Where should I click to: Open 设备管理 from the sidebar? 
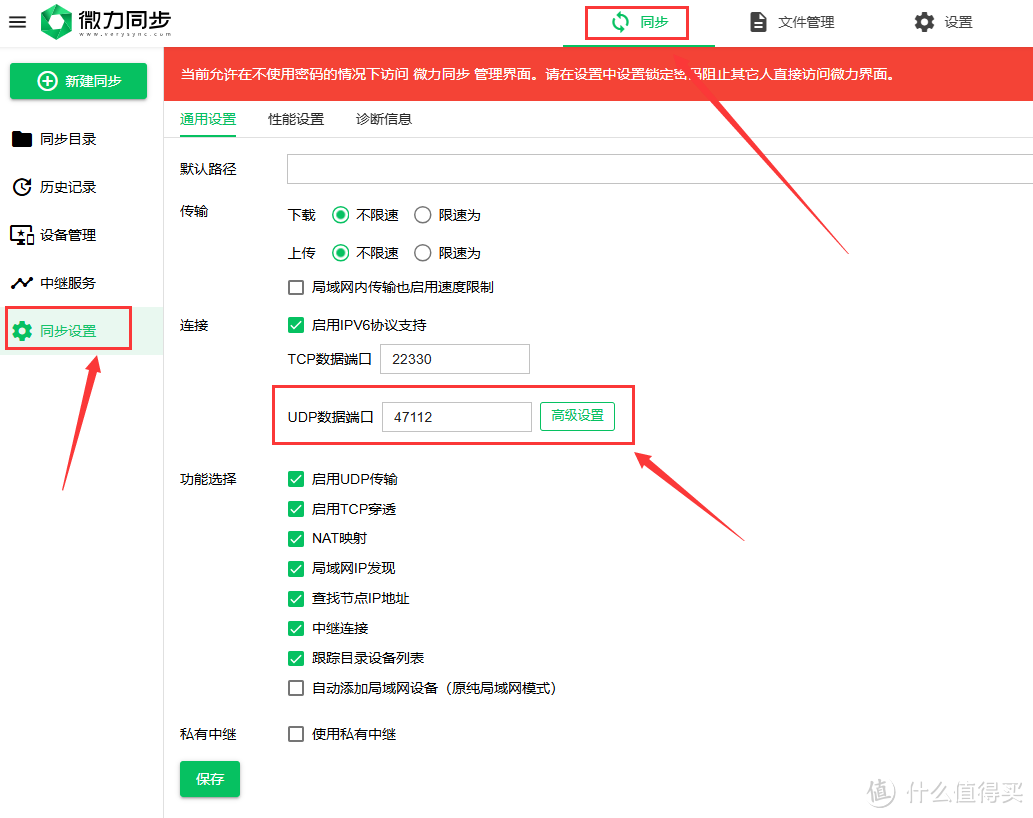click(69, 235)
